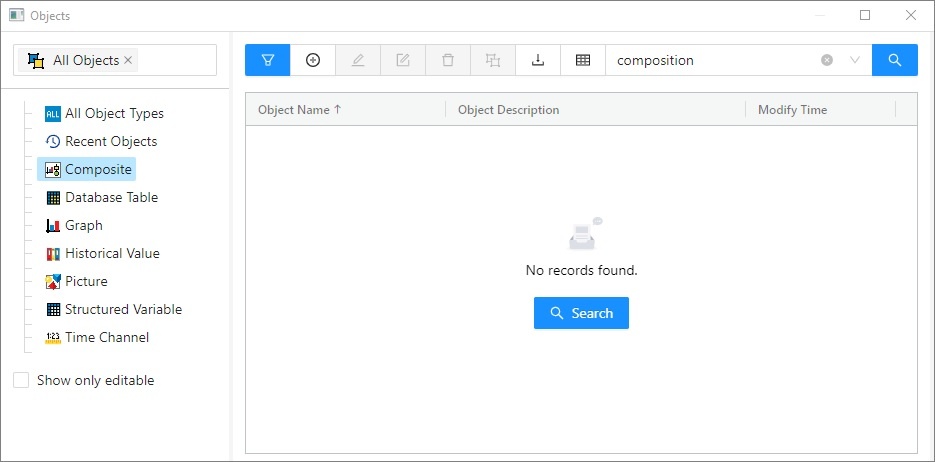Click the filter funnel toolbar icon
Viewport: 935px width, 462px height.
click(268, 60)
